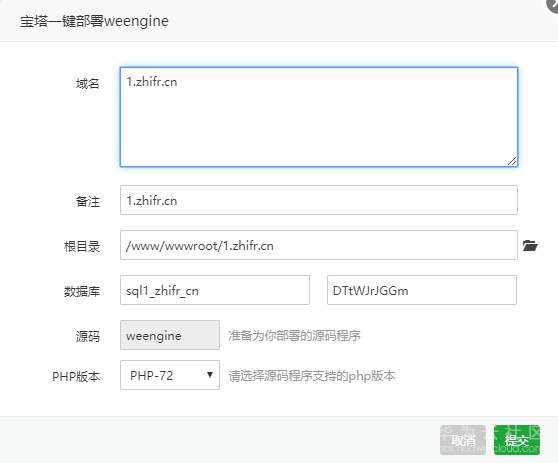The height and width of the screenshot is (463, 558).
Task: Click the disabled weengine source field
Action: tap(170, 335)
